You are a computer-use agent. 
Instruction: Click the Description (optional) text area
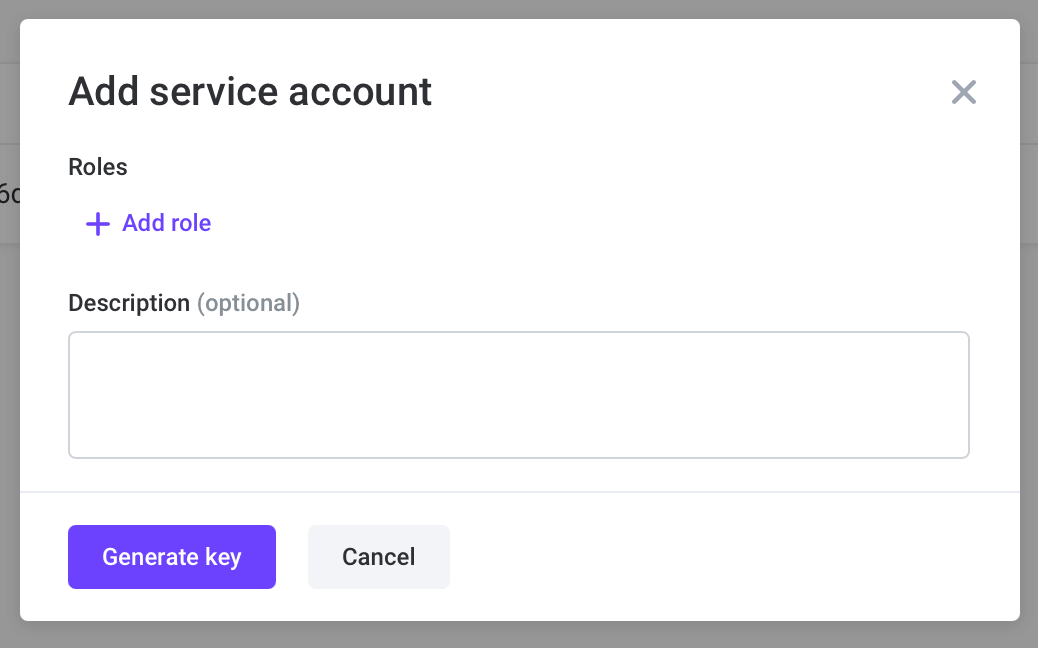tap(518, 394)
